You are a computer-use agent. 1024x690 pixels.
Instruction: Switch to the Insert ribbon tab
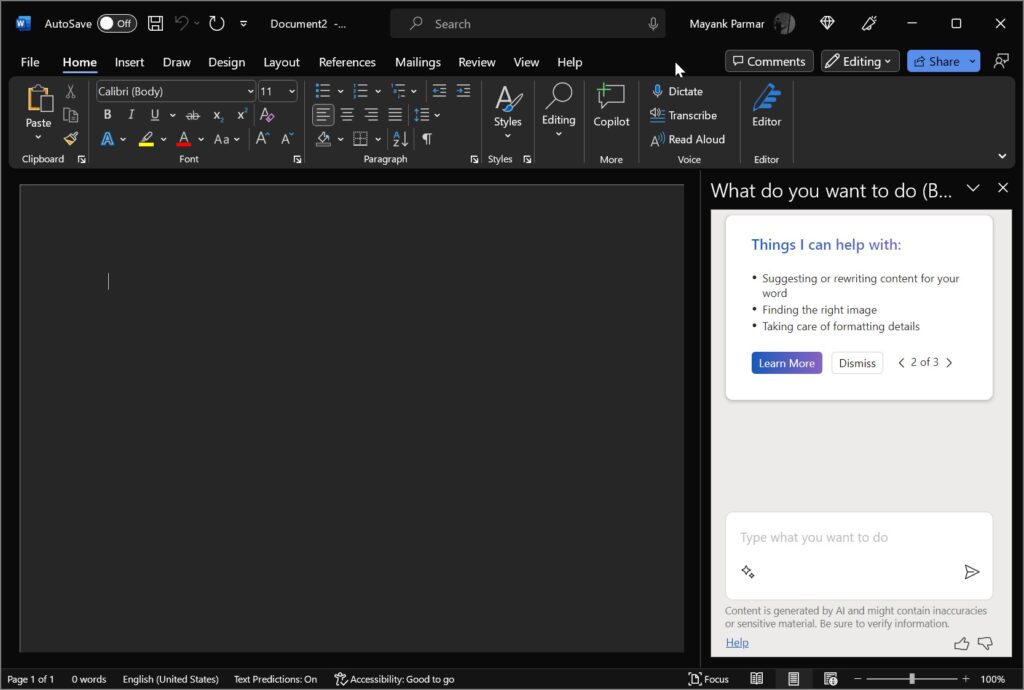[129, 62]
